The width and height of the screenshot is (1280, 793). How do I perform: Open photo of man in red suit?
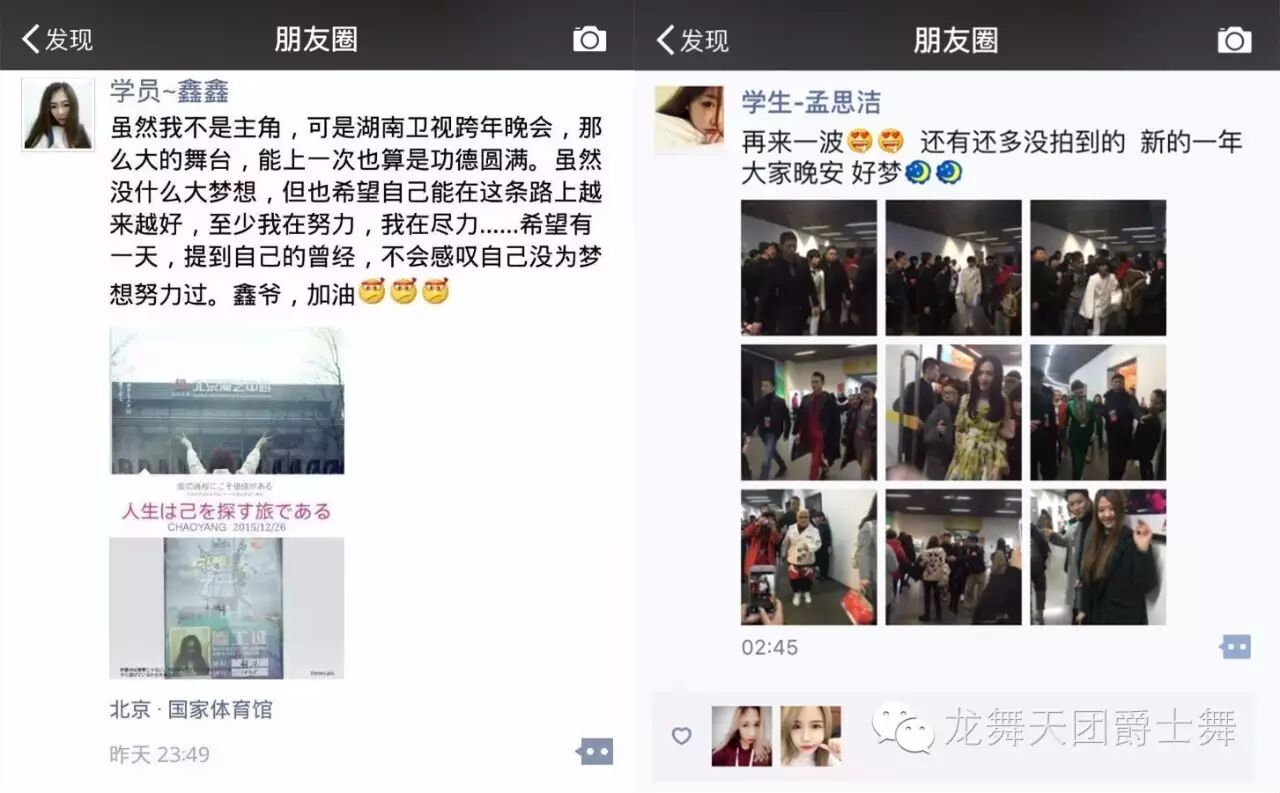tap(809, 412)
